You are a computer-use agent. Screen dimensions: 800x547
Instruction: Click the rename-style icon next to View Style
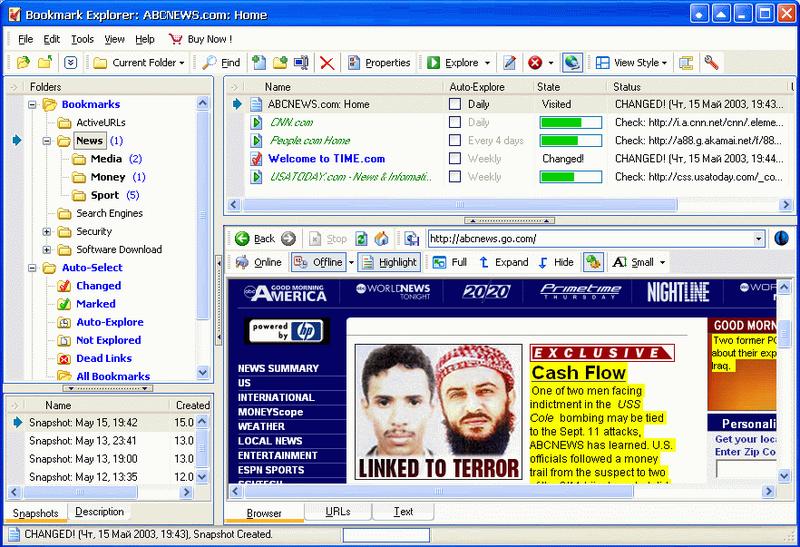click(686, 63)
